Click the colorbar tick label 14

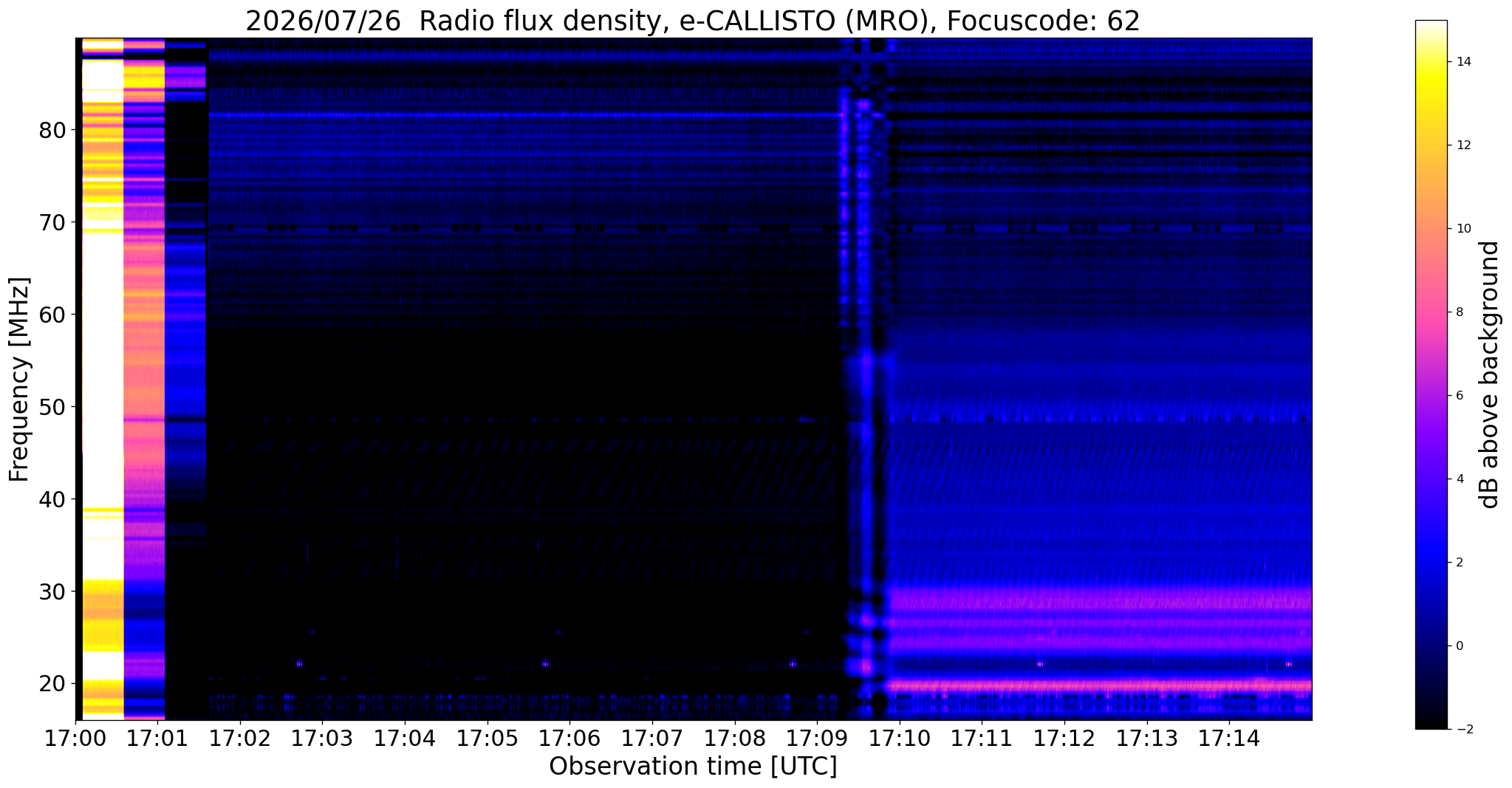[x=1463, y=62]
